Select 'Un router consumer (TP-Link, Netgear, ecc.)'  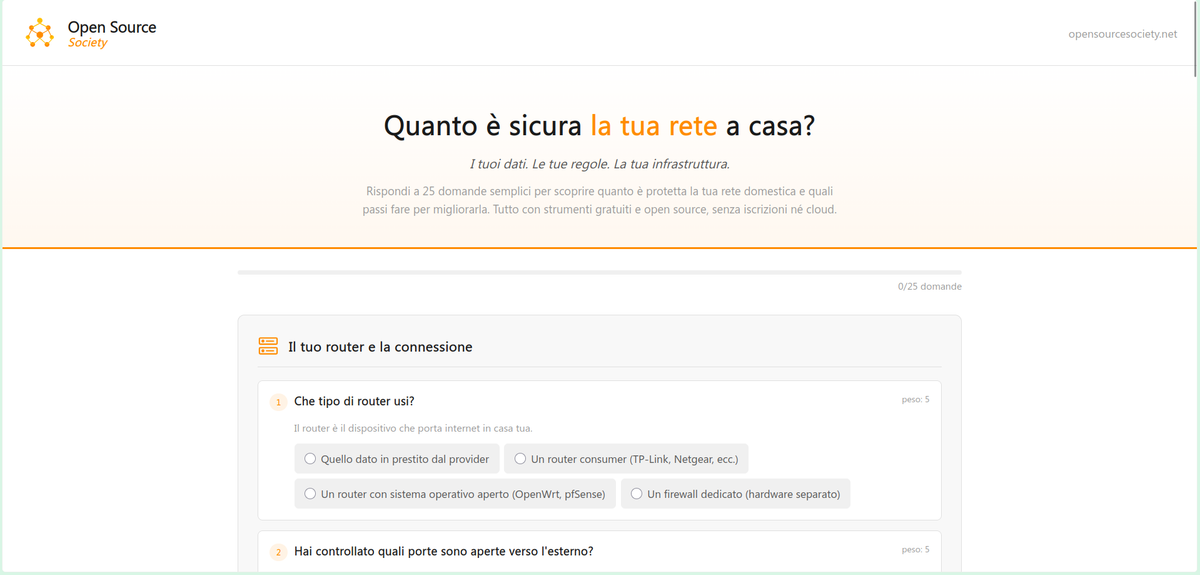(627, 459)
